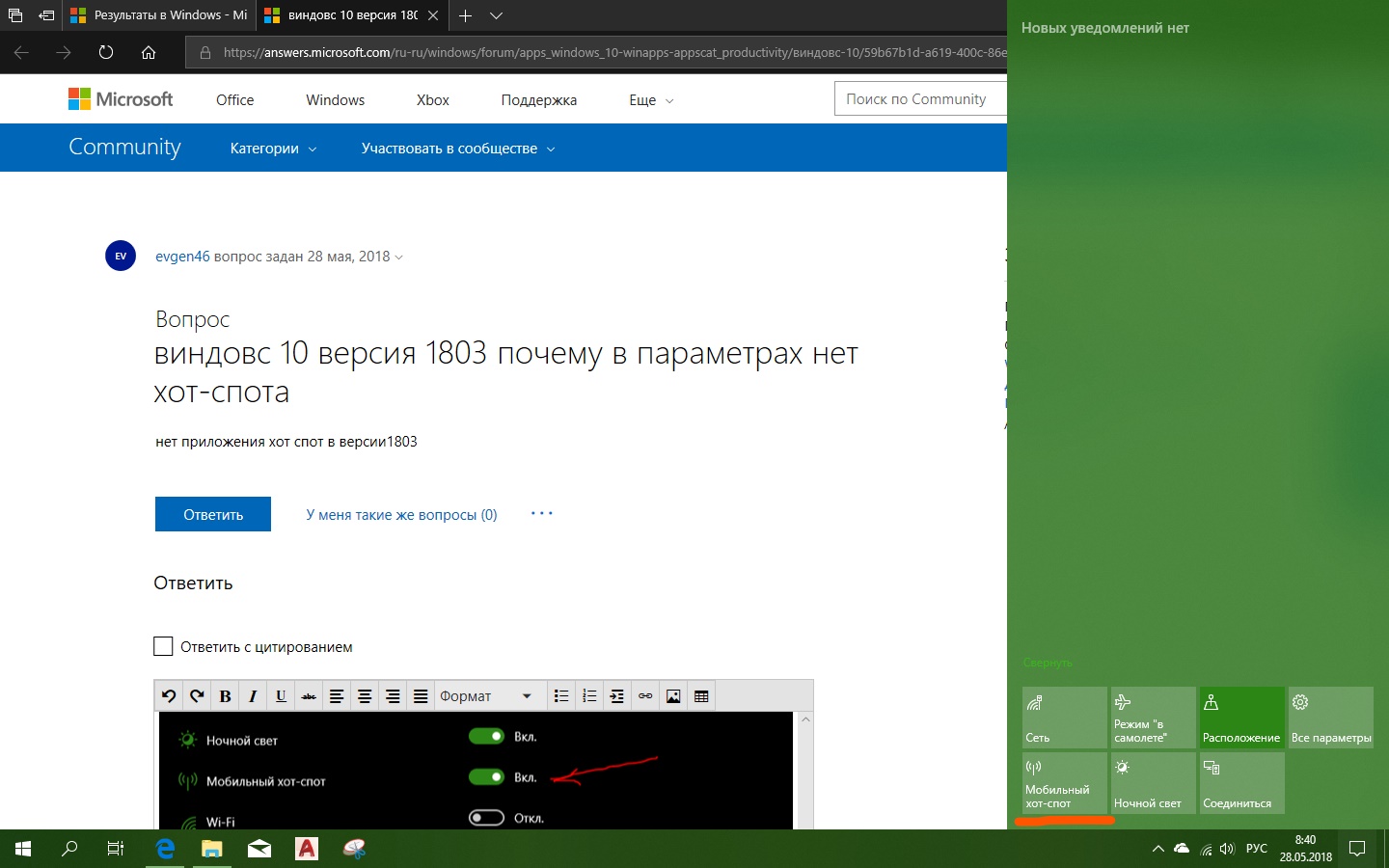Insert a numbered list in reply
This screenshot has width=1389, height=868.
click(589, 696)
